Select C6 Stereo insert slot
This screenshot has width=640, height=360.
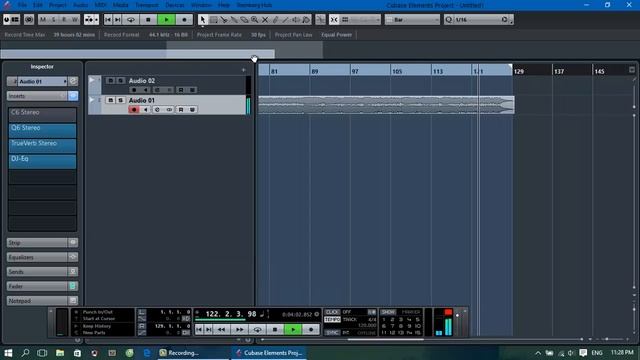tap(42, 114)
